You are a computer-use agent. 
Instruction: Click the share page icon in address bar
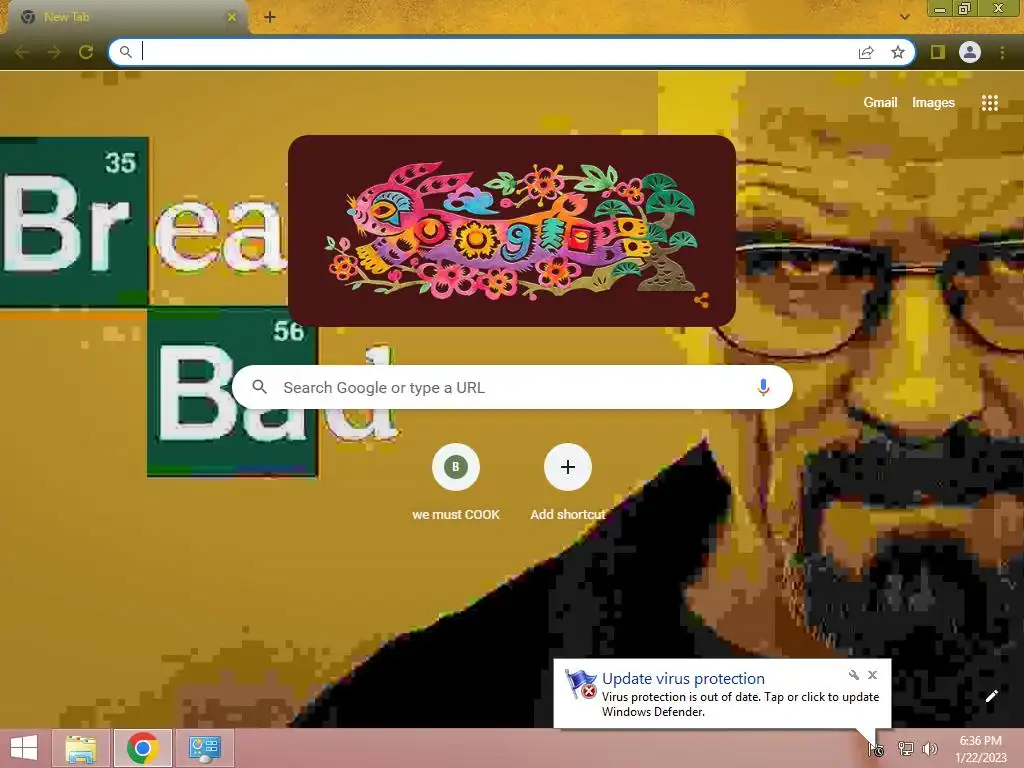866,52
